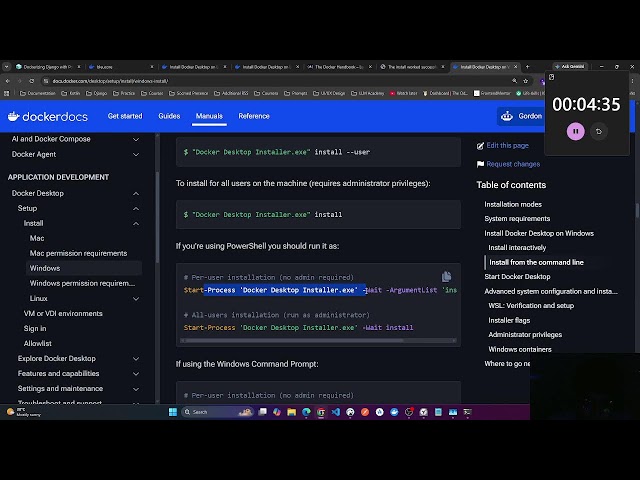Open the Get started nav tab
The image size is (640, 480).
coord(125,116)
